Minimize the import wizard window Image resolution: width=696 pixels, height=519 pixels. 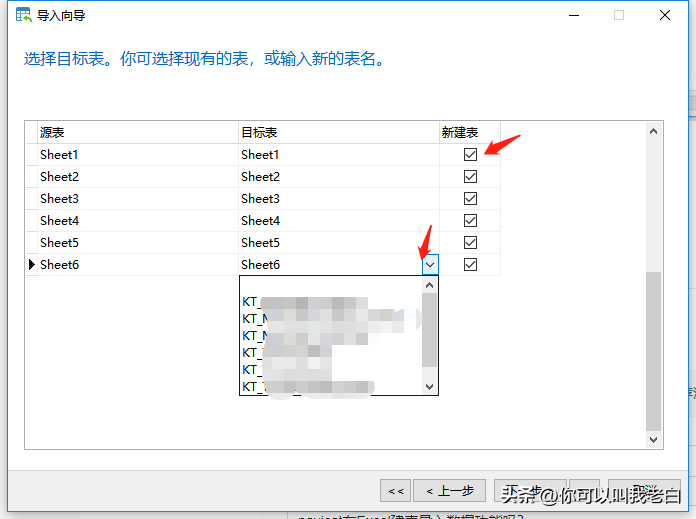[x=574, y=15]
